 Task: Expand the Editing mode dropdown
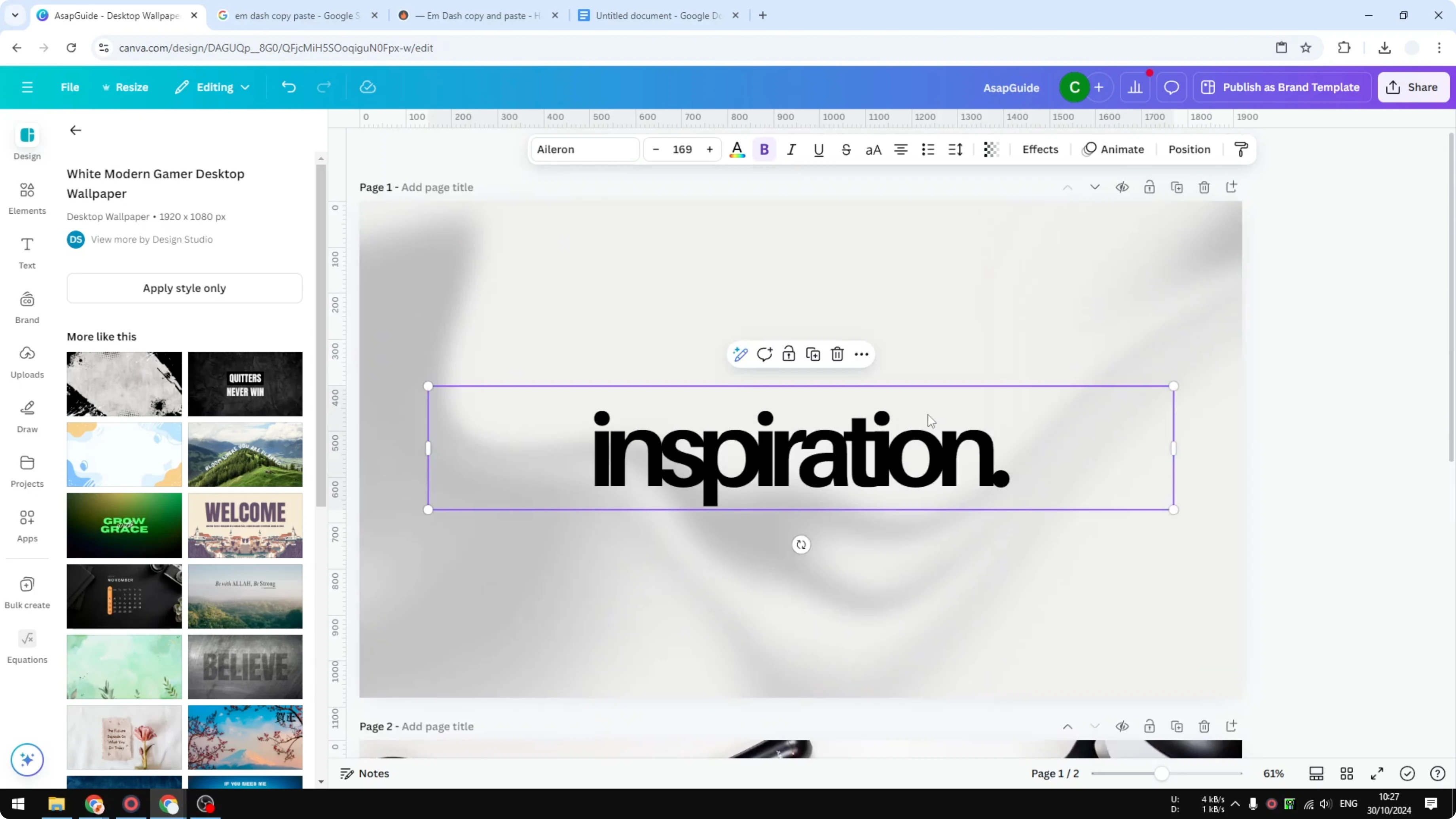pyautogui.click(x=212, y=87)
